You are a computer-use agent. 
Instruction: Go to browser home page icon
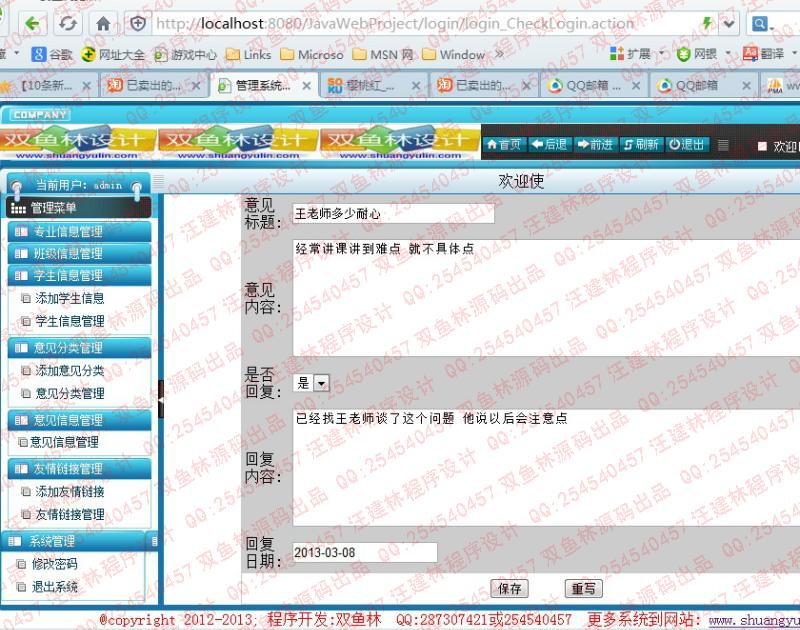[x=104, y=23]
